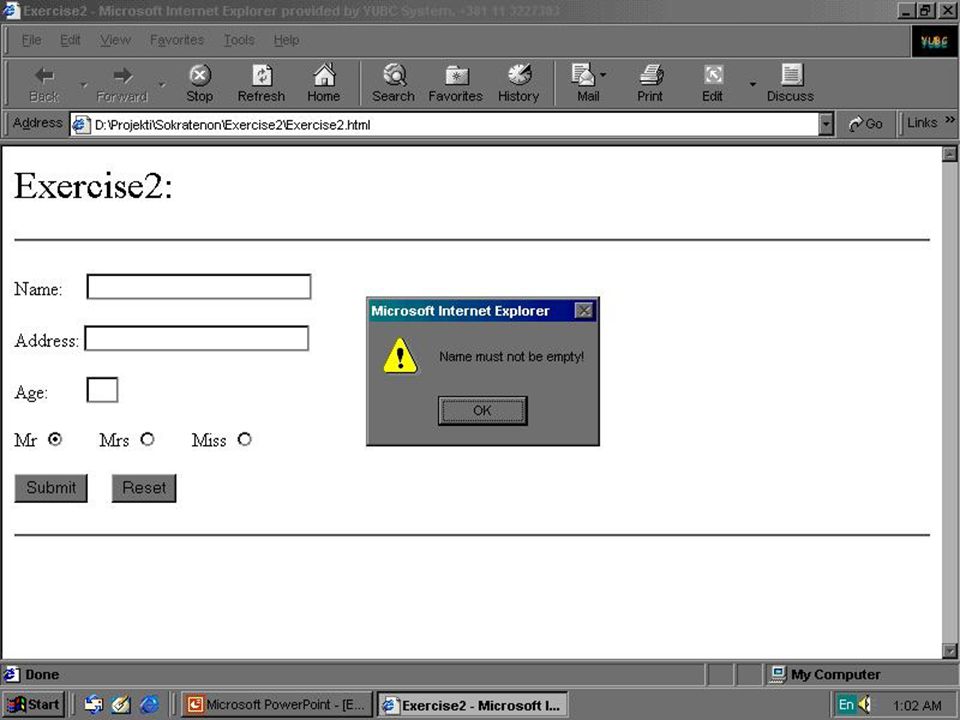Click the Outlook Express quick launch icon
The height and width of the screenshot is (720, 960).
click(93, 705)
